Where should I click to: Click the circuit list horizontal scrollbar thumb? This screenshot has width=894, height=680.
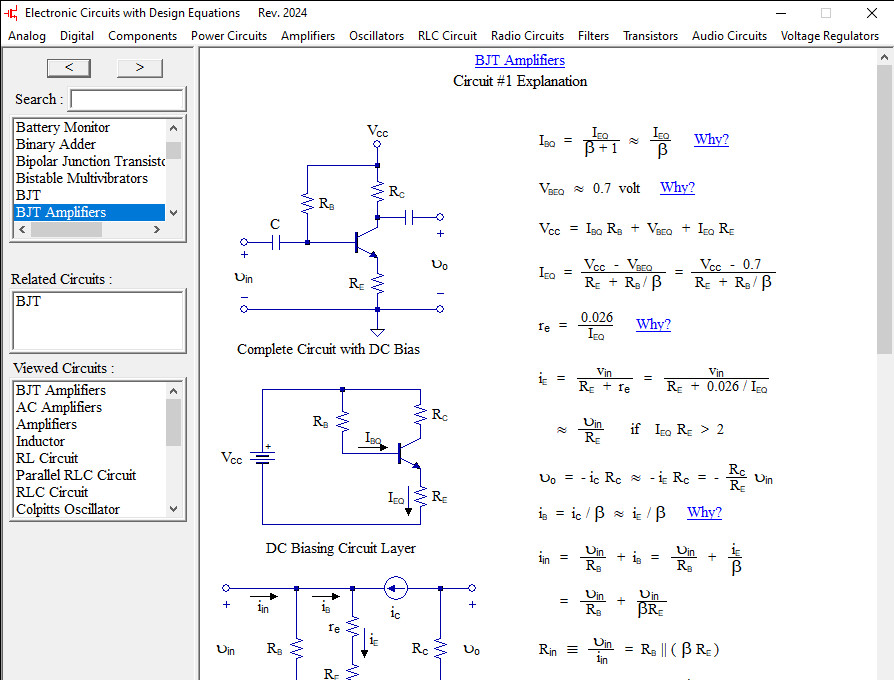66,229
